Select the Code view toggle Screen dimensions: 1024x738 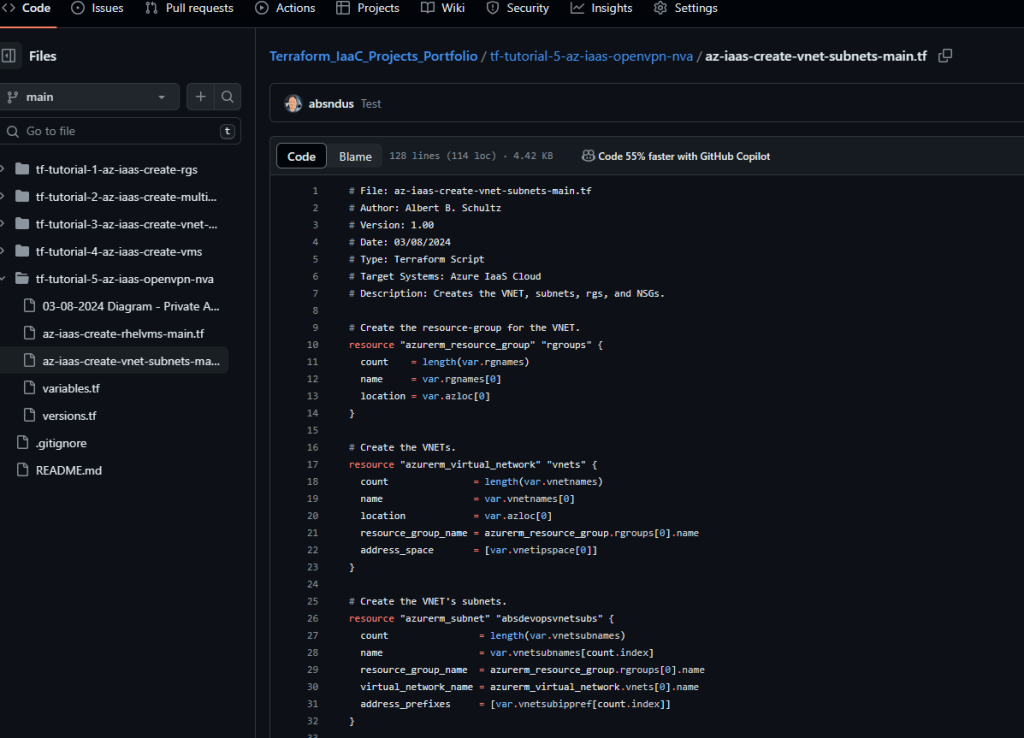click(301, 156)
